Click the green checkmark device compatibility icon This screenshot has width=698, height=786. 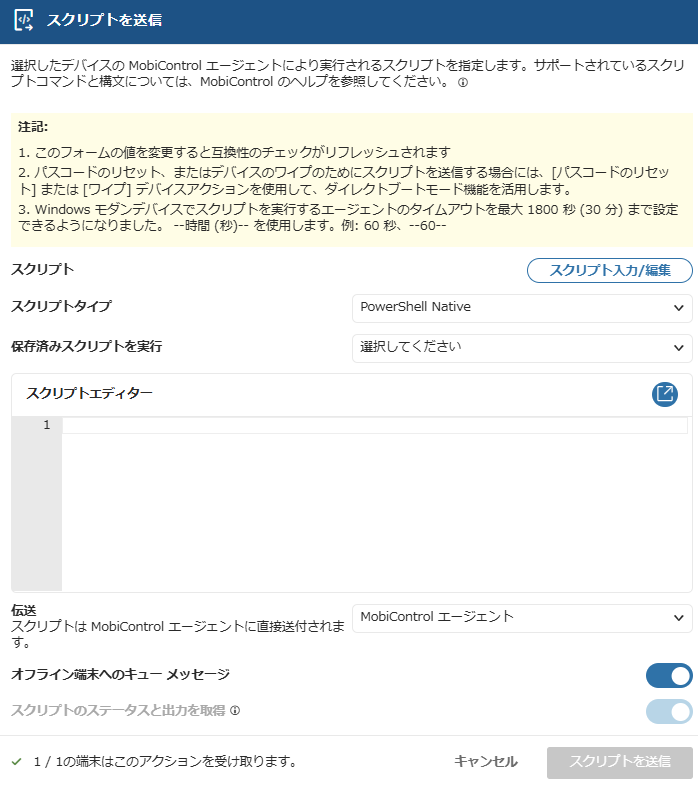(x=17, y=762)
